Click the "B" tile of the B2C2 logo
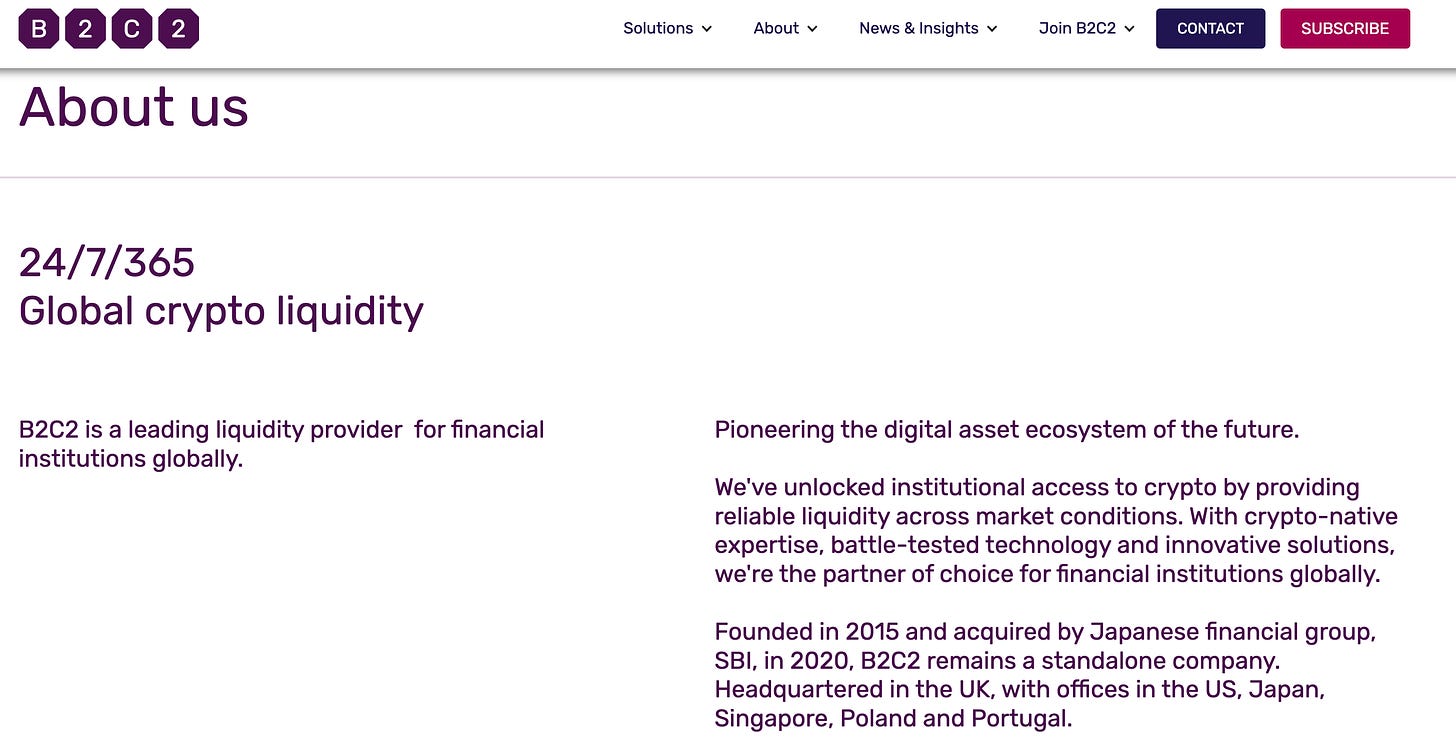The width and height of the screenshot is (1456, 750). point(39,28)
